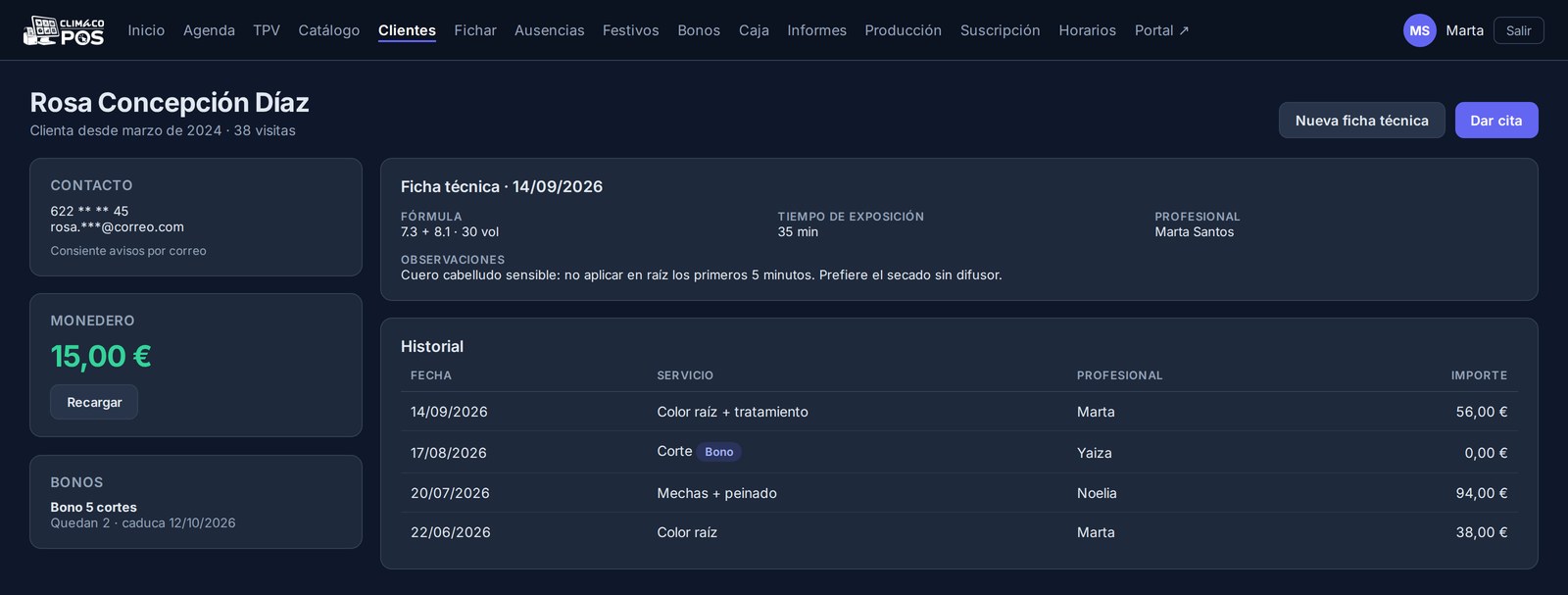Open the Caja page
1568x595 pixels.
click(x=754, y=30)
